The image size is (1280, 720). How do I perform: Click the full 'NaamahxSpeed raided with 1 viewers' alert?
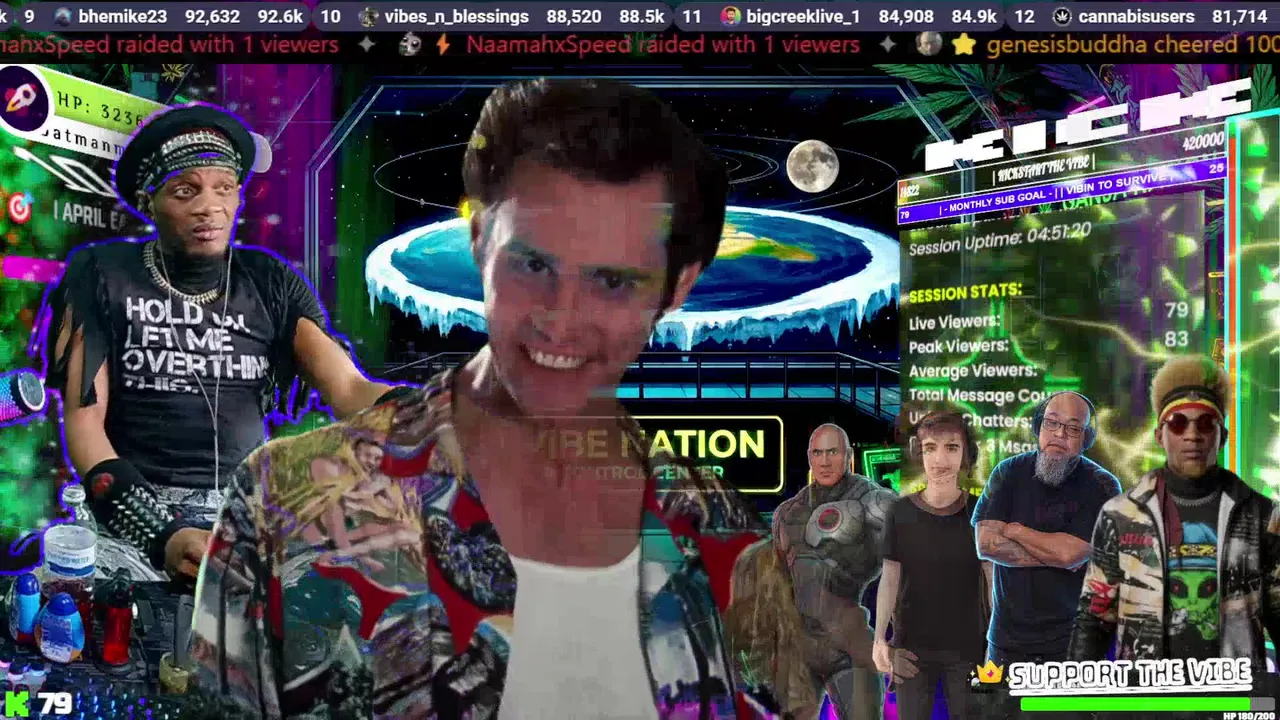pyautogui.click(x=663, y=45)
